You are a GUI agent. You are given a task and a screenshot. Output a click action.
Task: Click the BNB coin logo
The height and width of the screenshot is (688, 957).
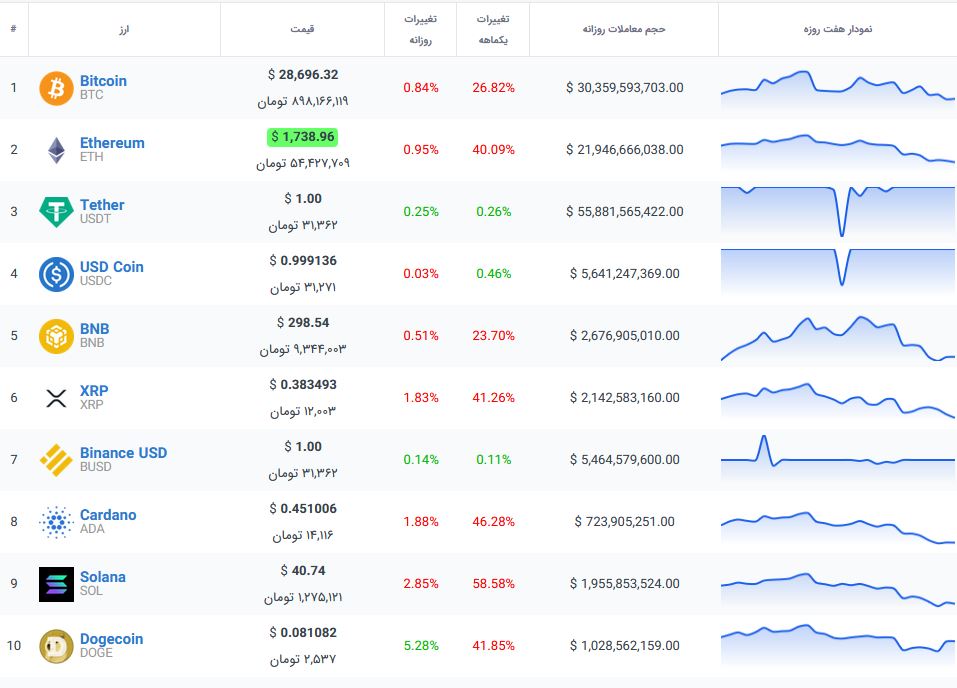pyautogui.click(x=56, y=336)
